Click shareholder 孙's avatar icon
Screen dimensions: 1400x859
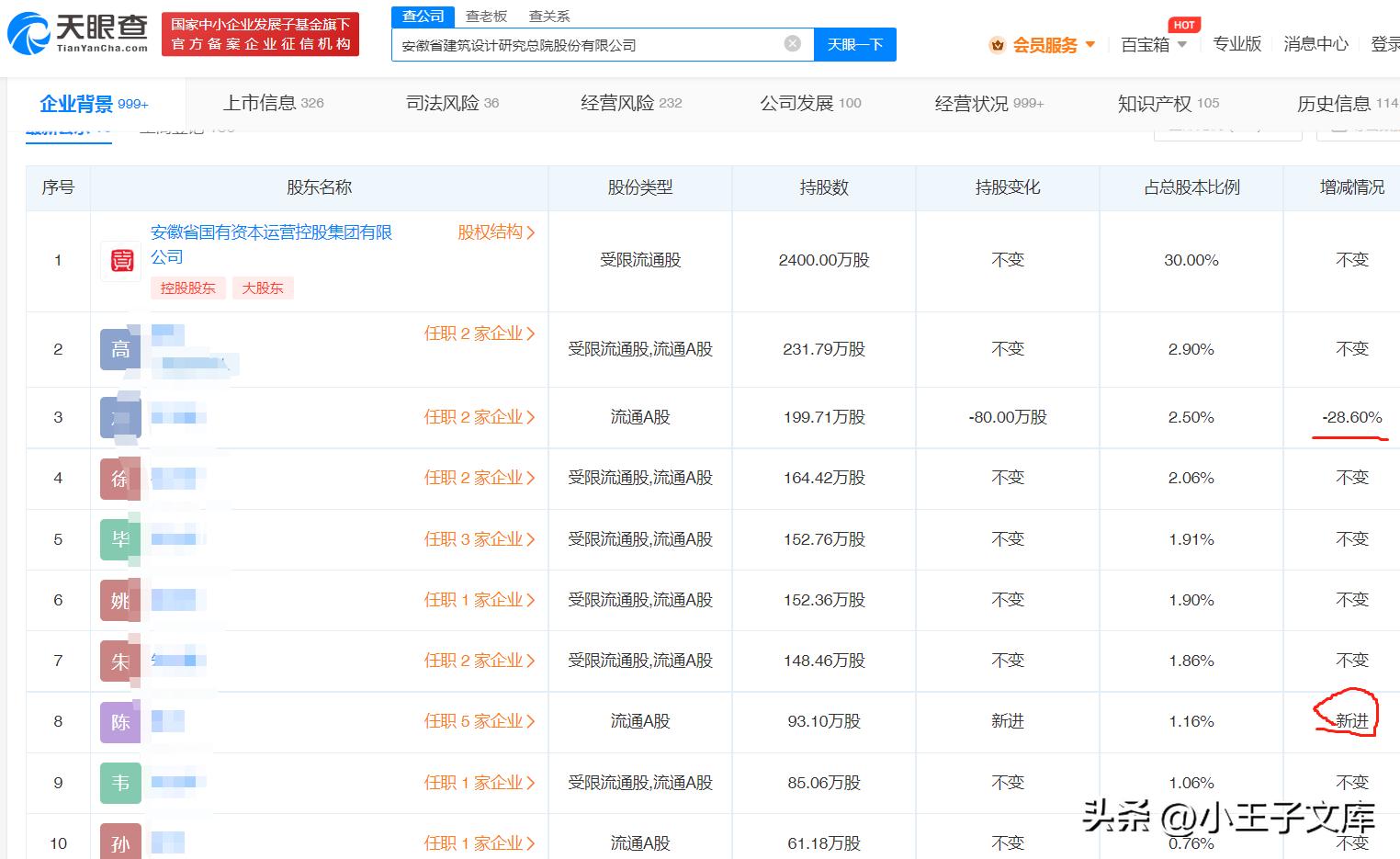point(119,842)
